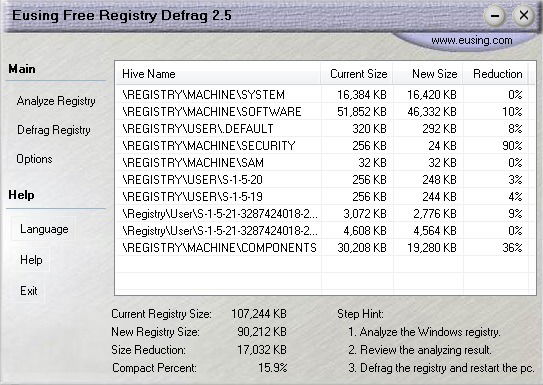Screen dimensions: 543x385
Task: Sort by Reduction column header
Action: click(x=495, y=74)
